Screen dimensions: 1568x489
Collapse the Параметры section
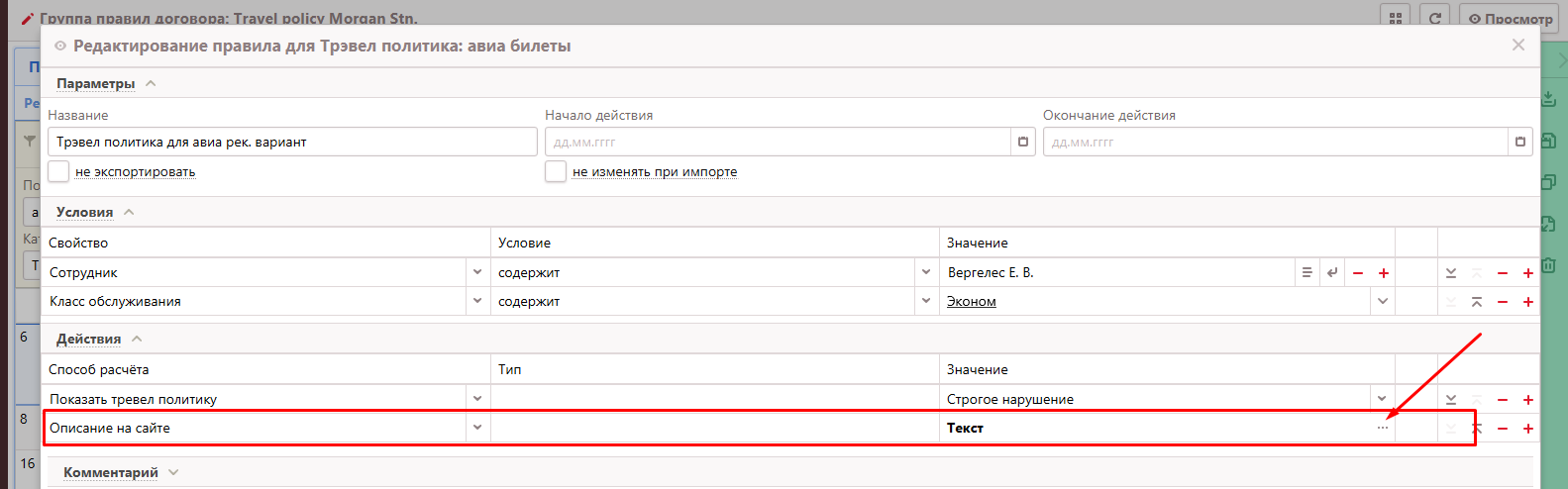coord(151,84)
